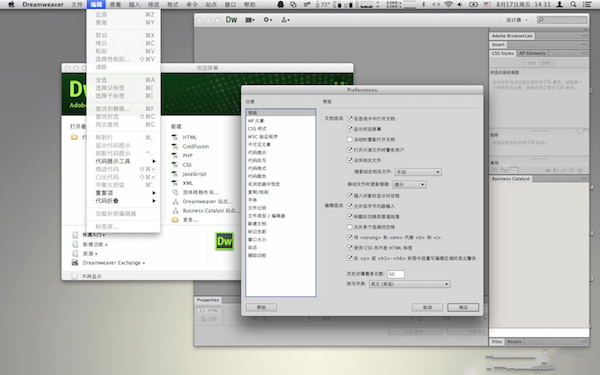Click the Spotlight search icon in menu bar
The image size is (600, 375).
(x=573, y=5)
